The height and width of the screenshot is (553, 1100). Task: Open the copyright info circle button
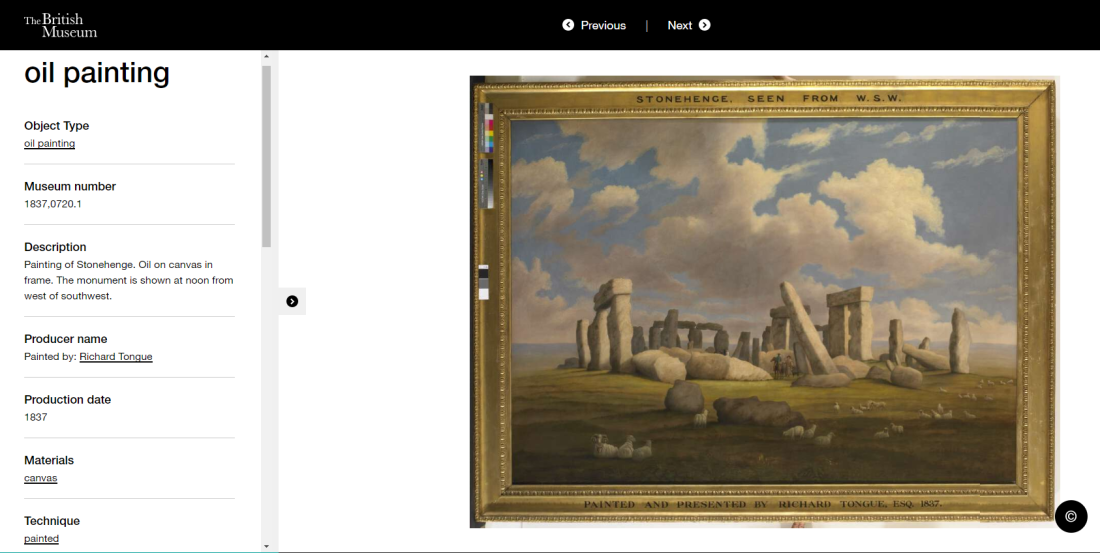click(x=1071, y=517)
